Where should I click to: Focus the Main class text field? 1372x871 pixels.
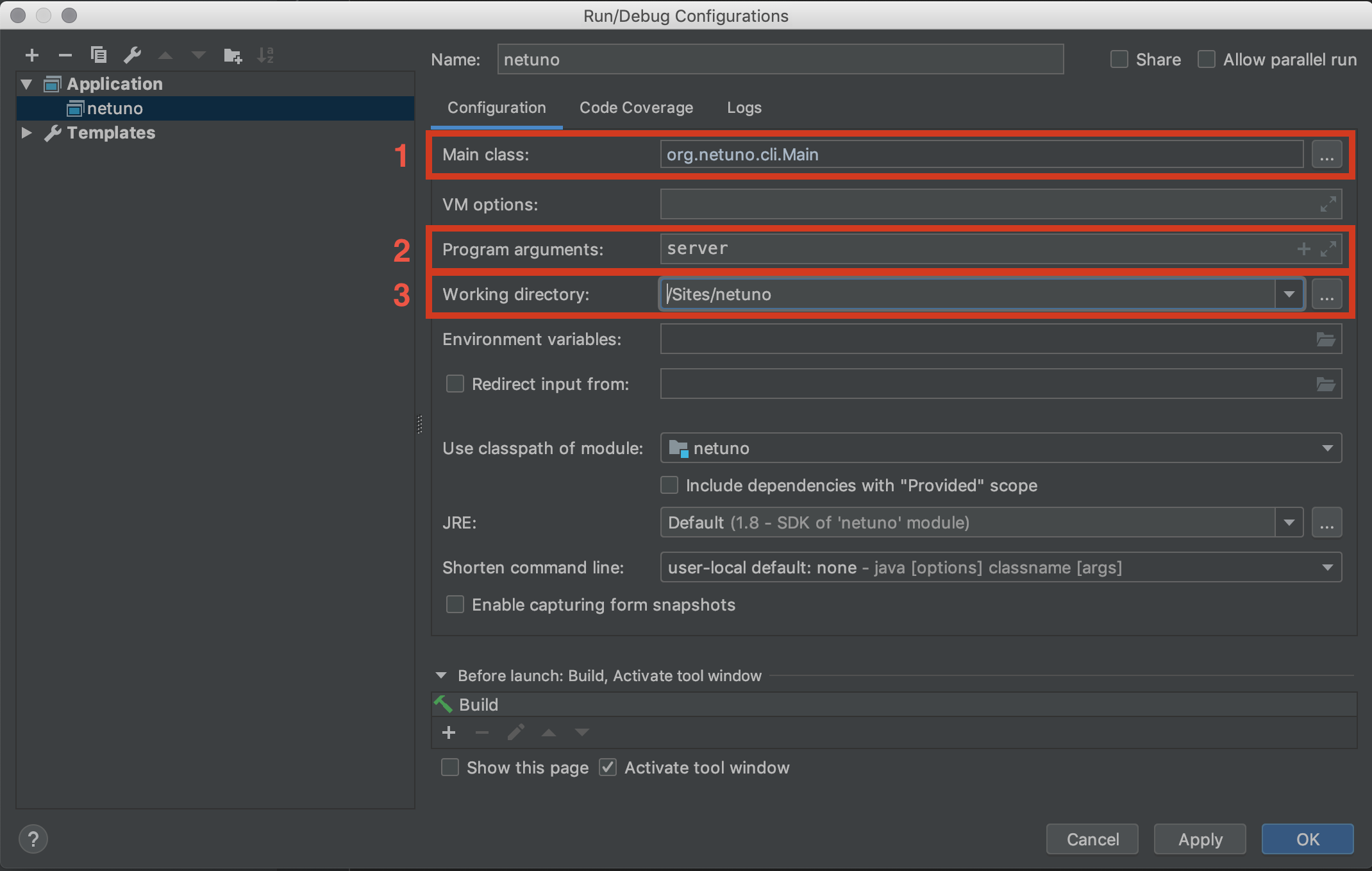coord(982,155)
